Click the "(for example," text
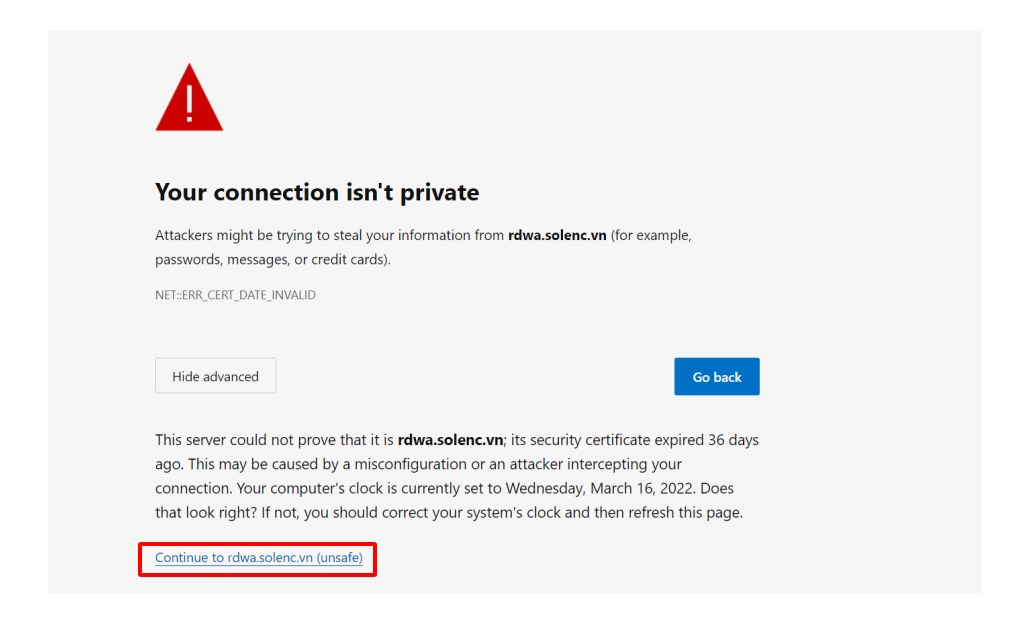 (651, 236)
